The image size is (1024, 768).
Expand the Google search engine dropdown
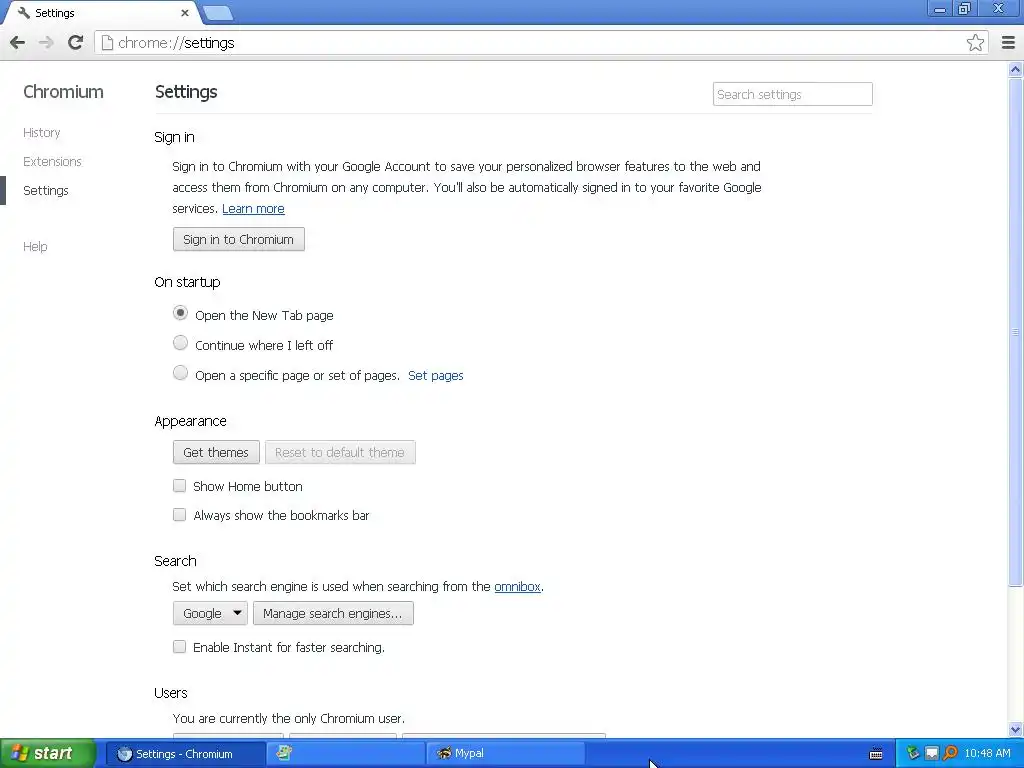[210, 613]
